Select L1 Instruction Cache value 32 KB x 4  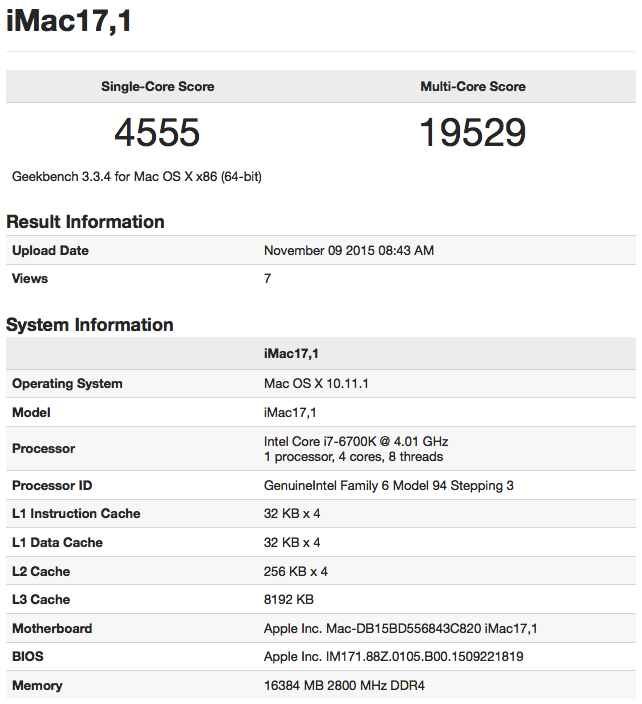[292, 514]
